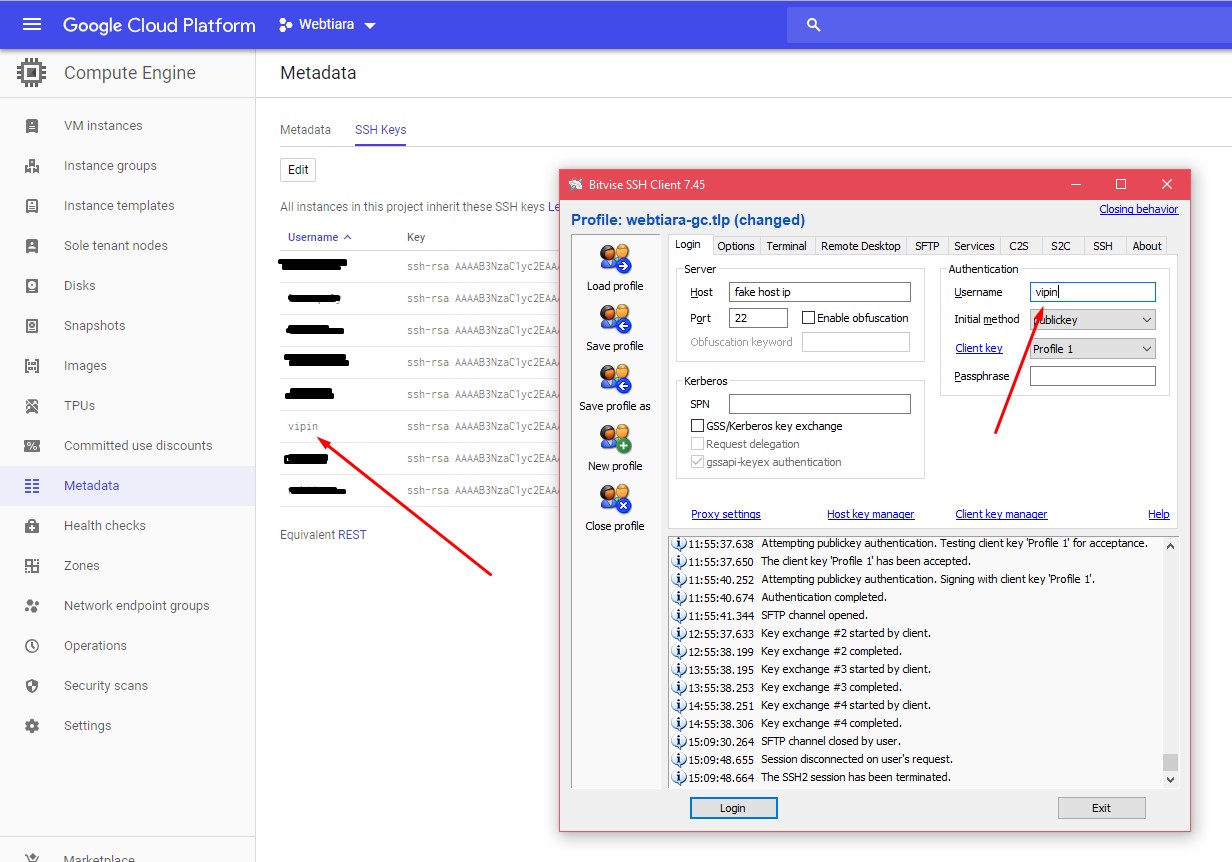
Task: Switch to the Metadata tab in Cloud console
Action: (x=305, y=130)
